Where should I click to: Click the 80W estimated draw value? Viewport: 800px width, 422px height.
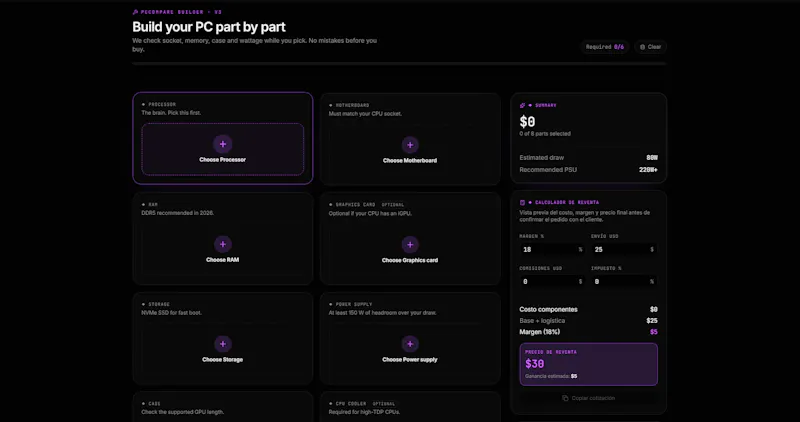point(652,158)
